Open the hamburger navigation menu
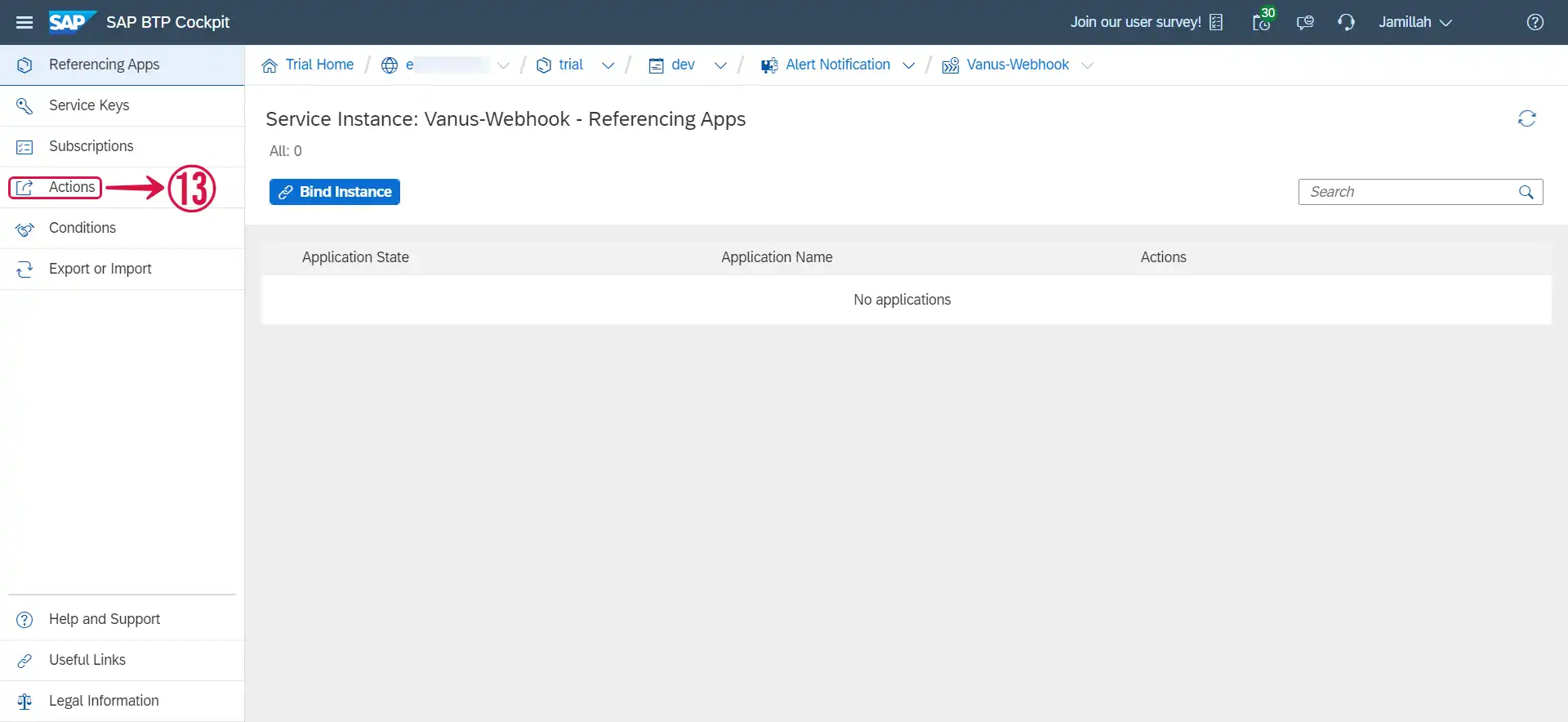Image resolution: width=1568 pixels, height=722 pixels. point(24,22)
